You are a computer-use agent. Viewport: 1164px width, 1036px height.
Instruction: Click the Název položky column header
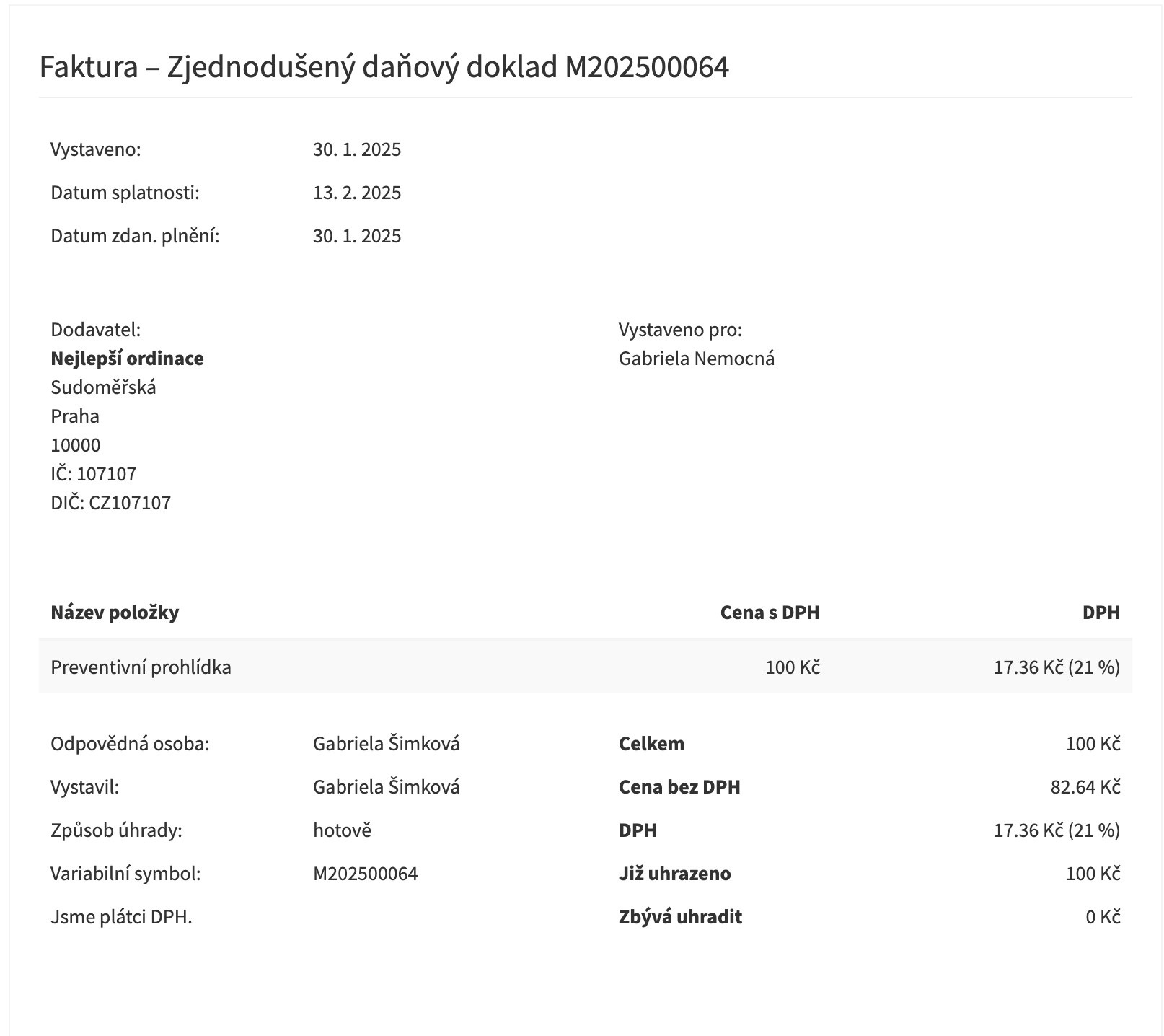tap(115, 613)
